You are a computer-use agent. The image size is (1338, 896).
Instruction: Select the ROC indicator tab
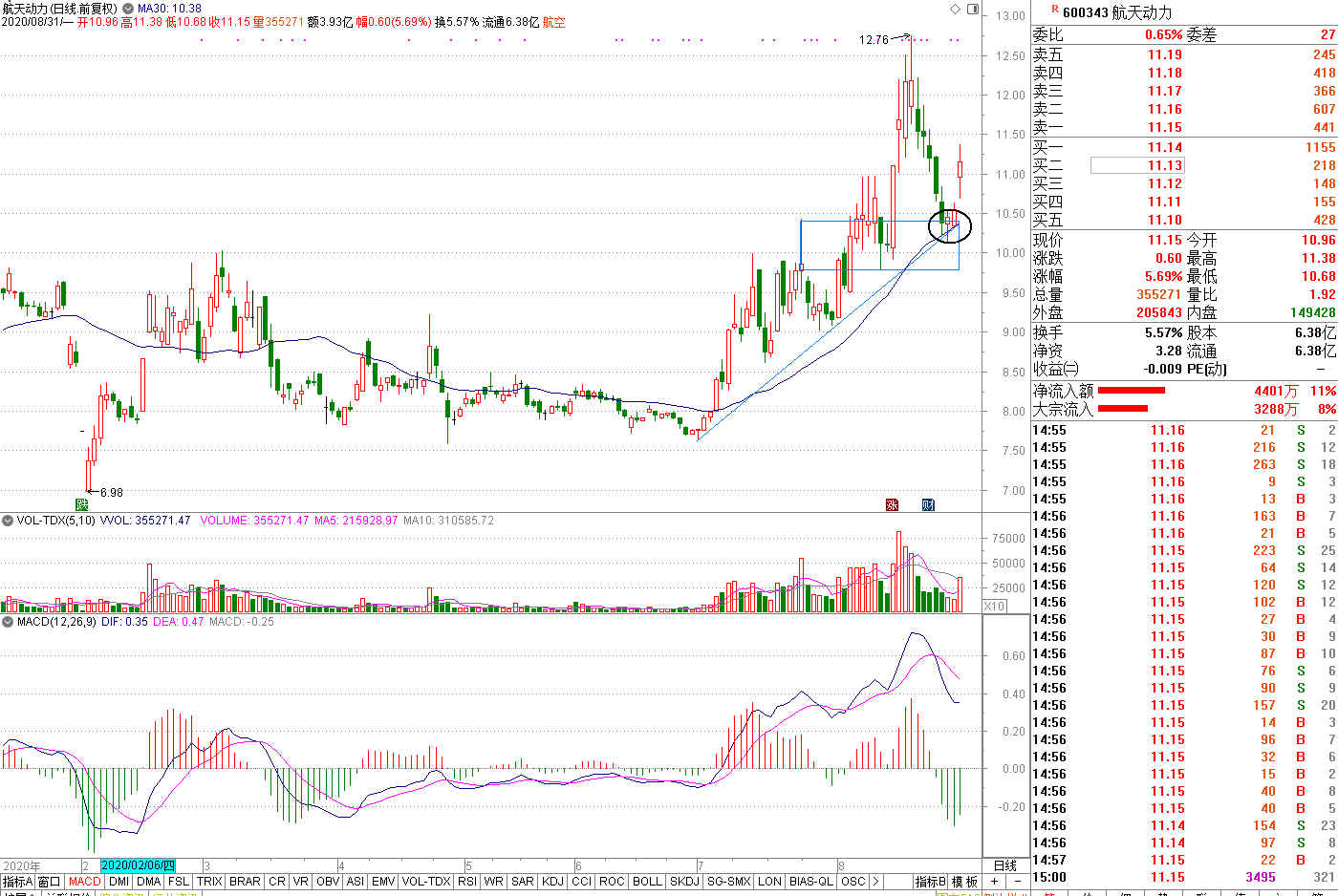click(x=612, y=881)
